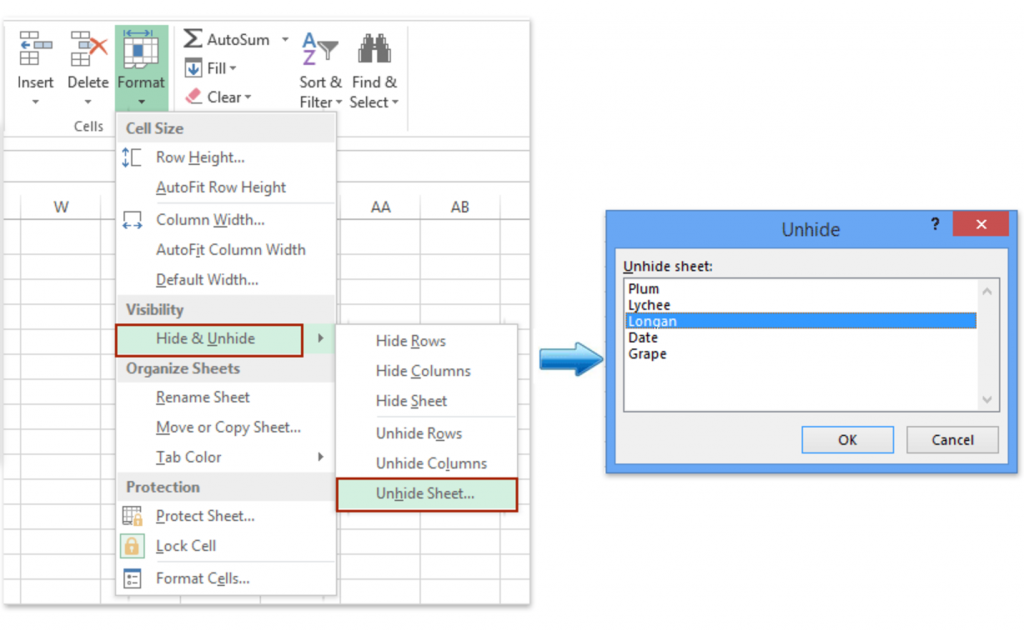This screenshot has height=631, width=1024.
Task: Choose Rename Sheet from the menu
Action: click(202, 397)
